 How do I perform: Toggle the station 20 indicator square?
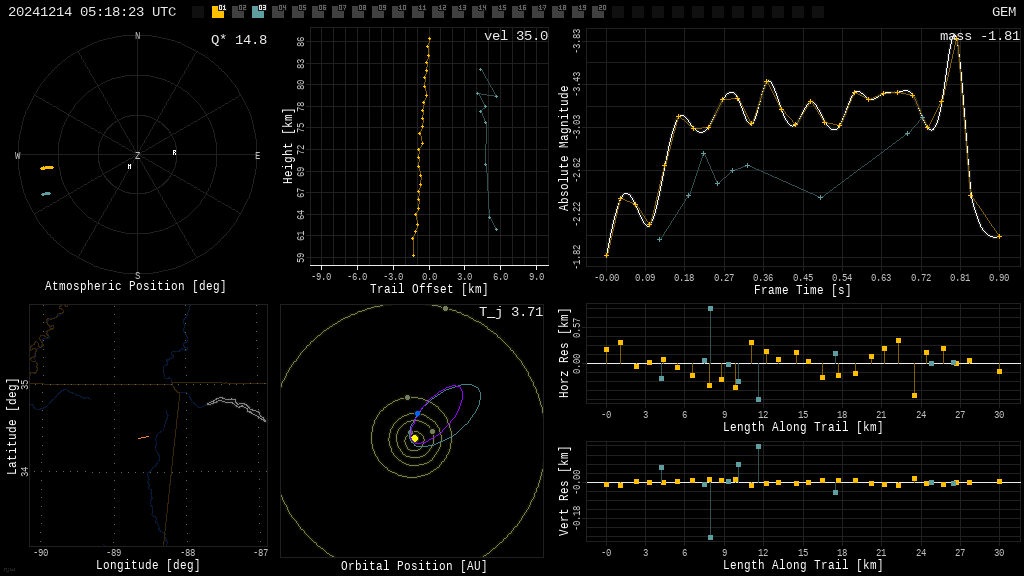point(598,12)
